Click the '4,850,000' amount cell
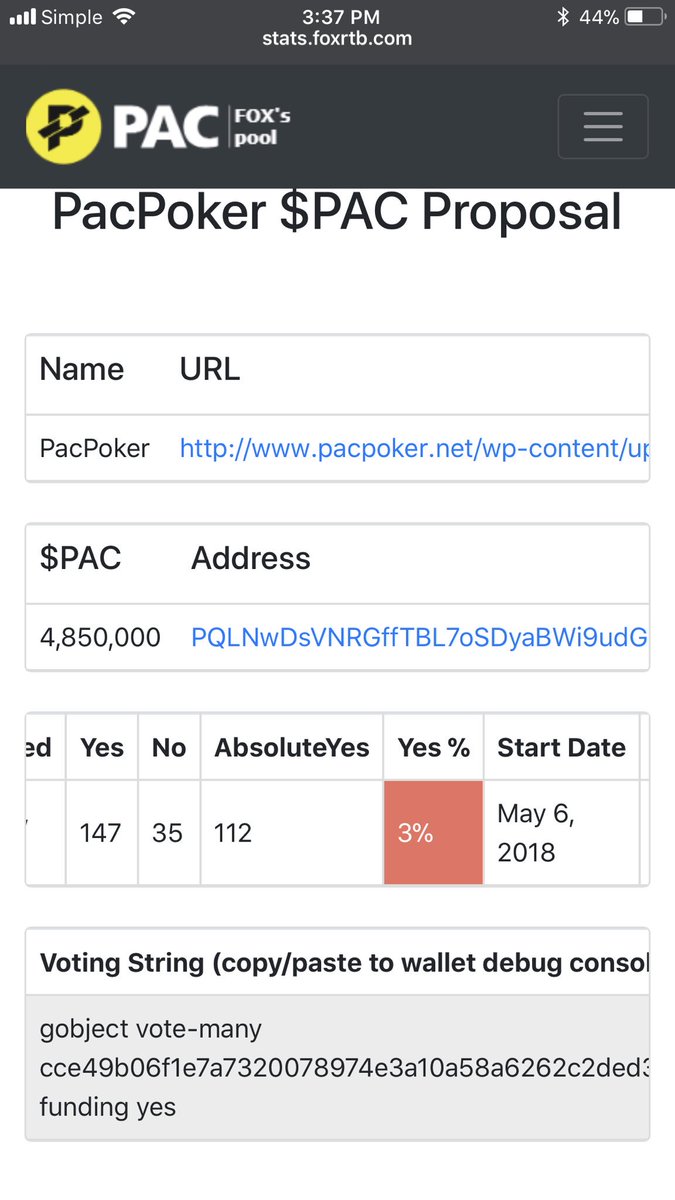675x1200 pixels. pos(100,637)
